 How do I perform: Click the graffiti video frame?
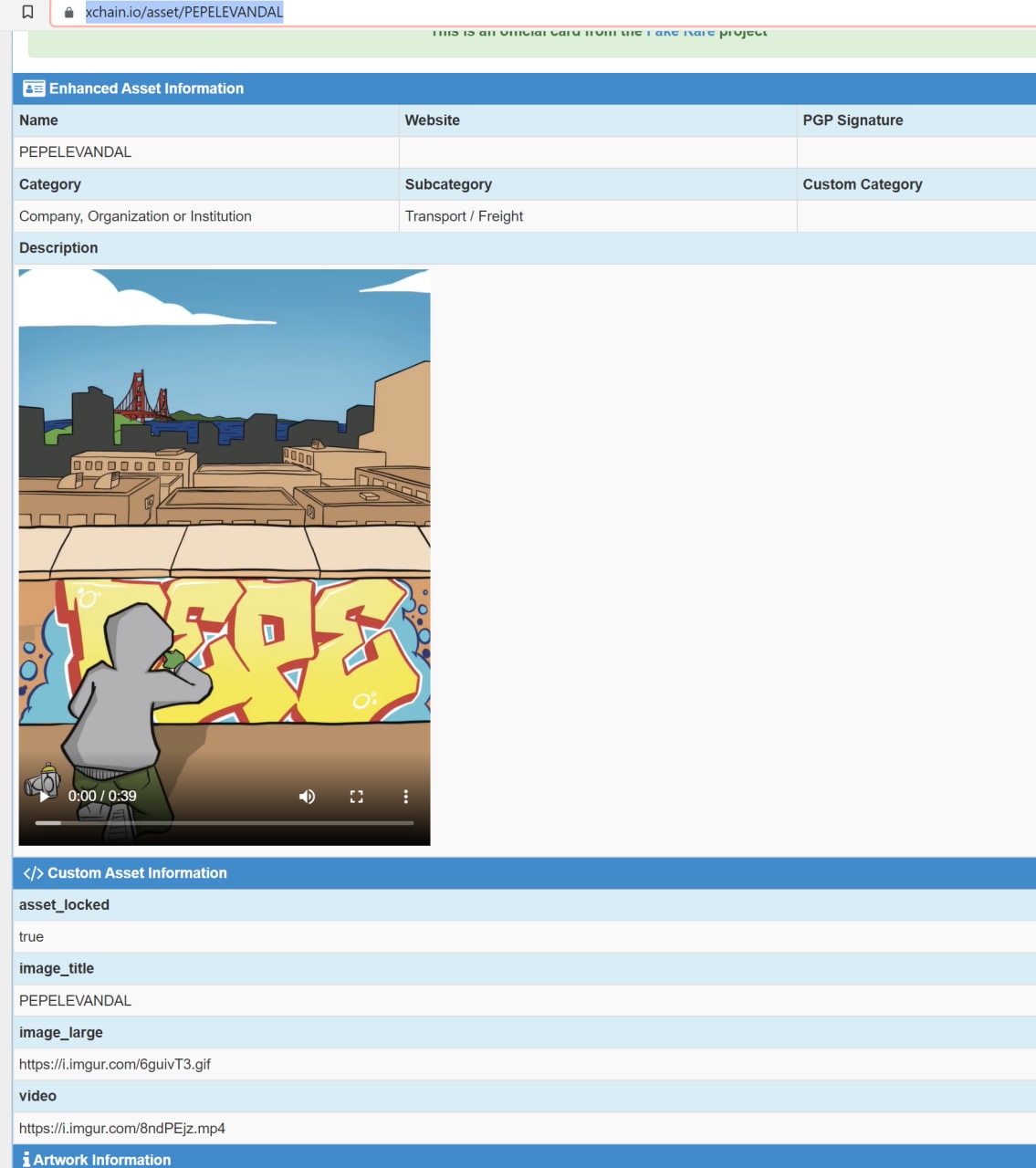click(225, 557)
